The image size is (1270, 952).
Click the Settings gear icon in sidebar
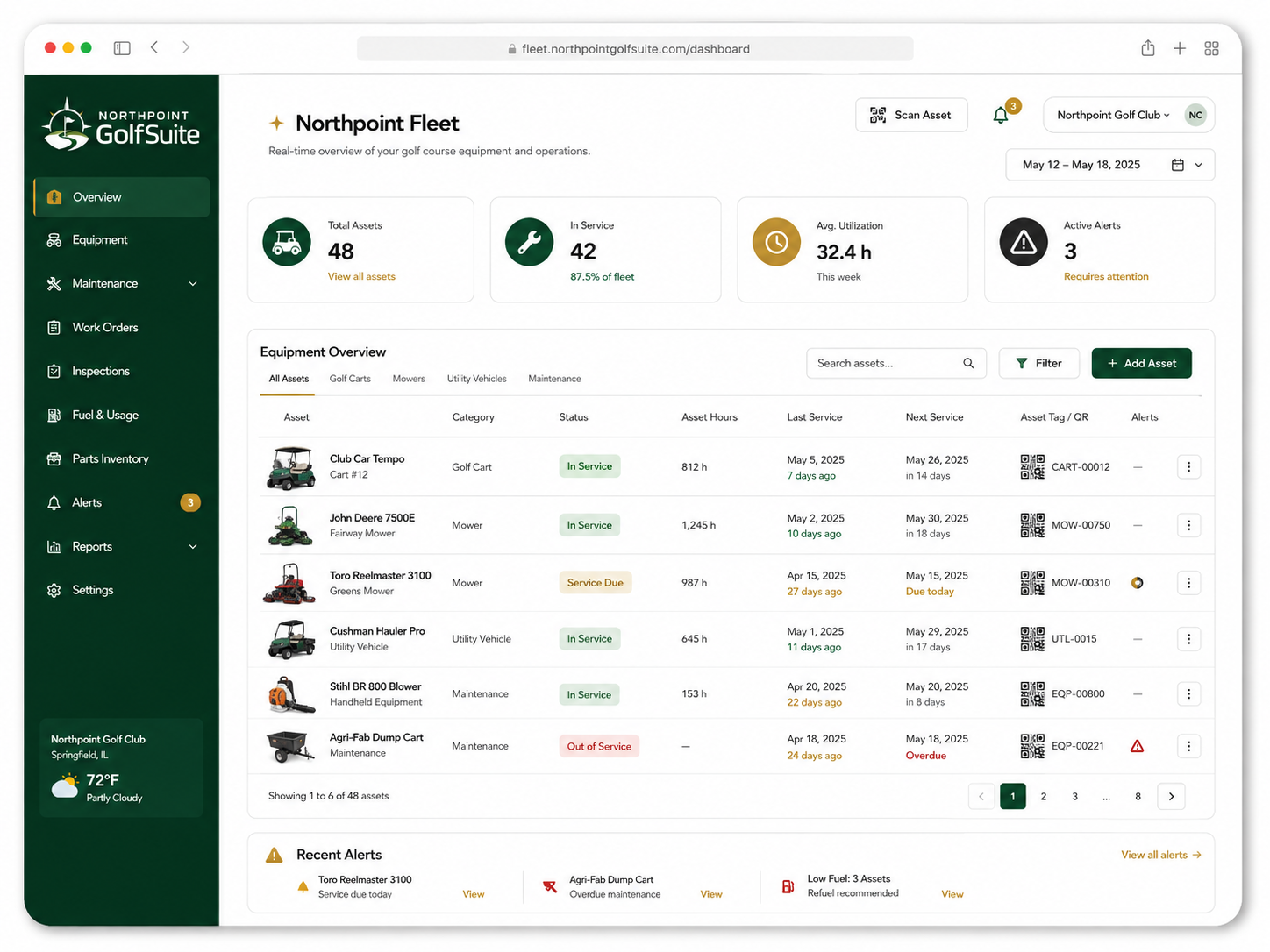click(54, 591)
